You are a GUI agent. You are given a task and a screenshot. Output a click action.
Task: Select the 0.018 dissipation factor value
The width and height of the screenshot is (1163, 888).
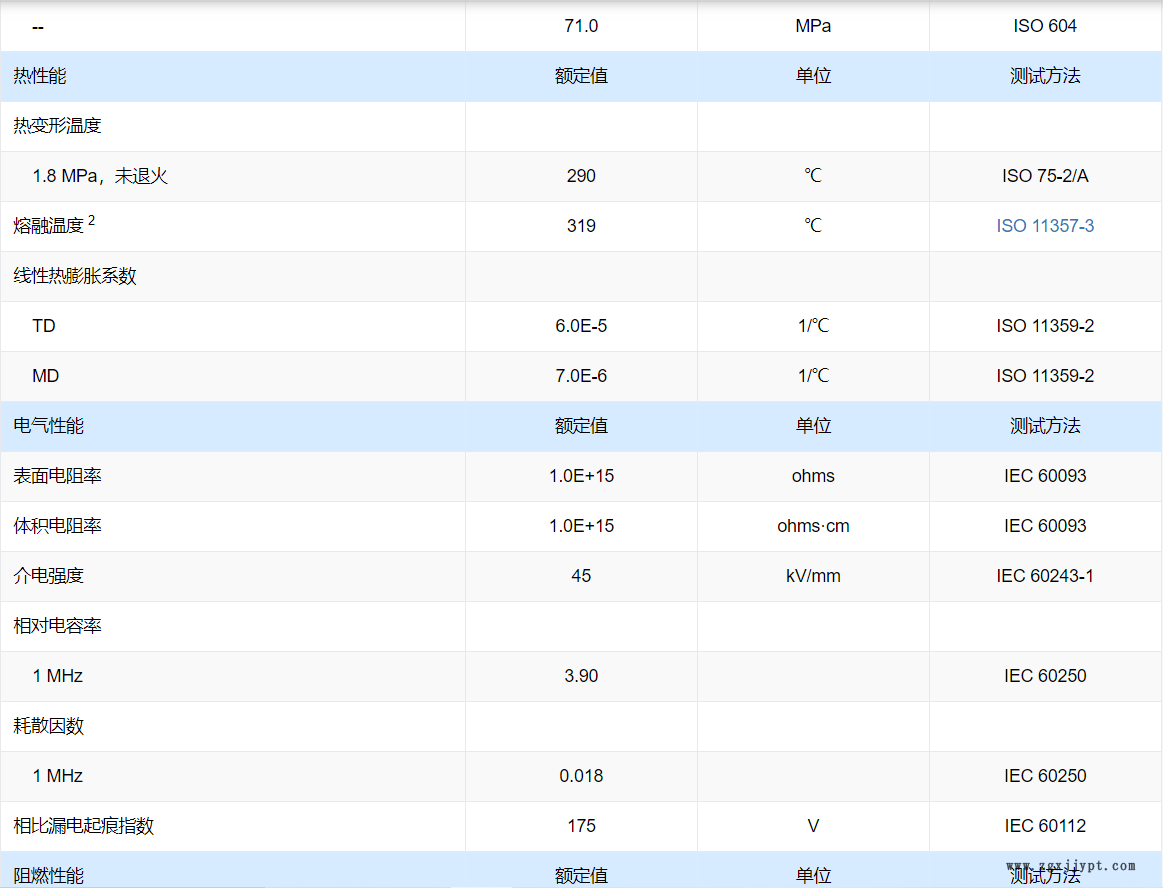coord(581,776)
